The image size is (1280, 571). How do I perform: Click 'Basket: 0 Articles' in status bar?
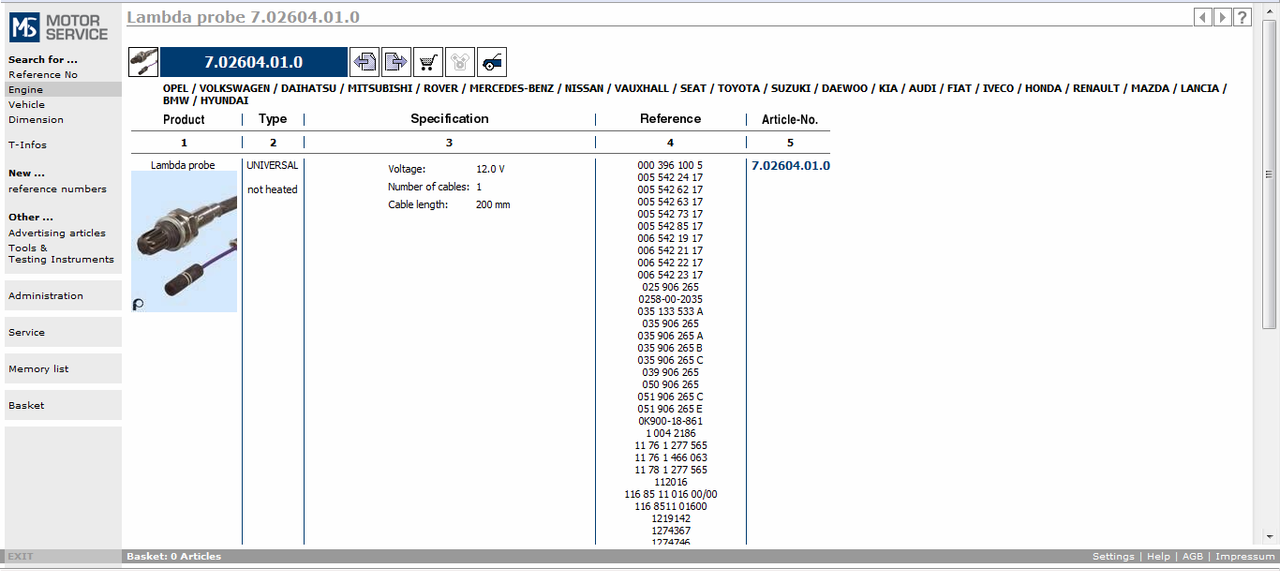point(174,556)
